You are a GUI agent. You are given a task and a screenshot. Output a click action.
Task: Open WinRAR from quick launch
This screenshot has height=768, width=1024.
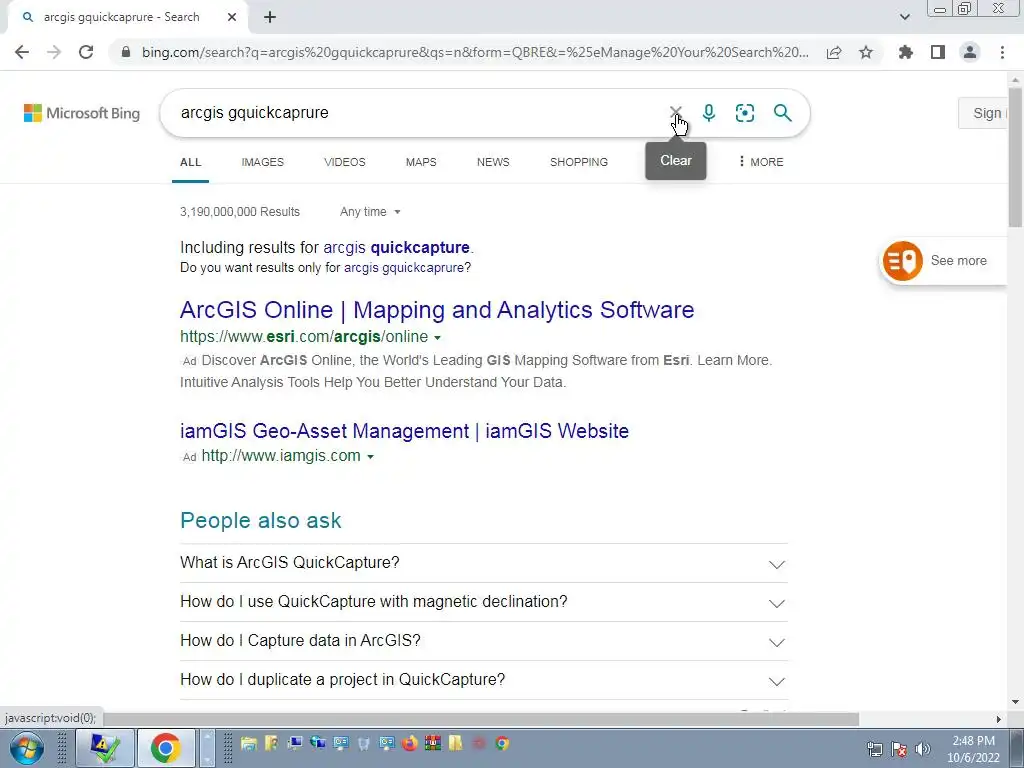click(432, 743)
